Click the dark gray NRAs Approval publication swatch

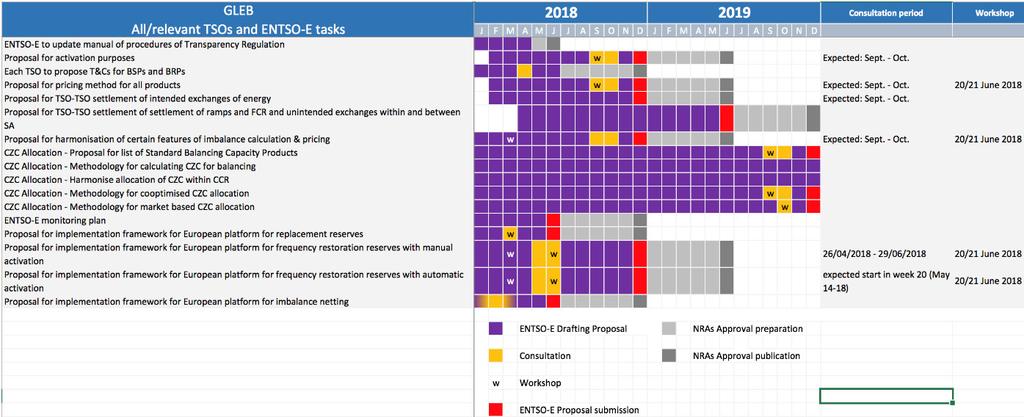pos(669,356)
